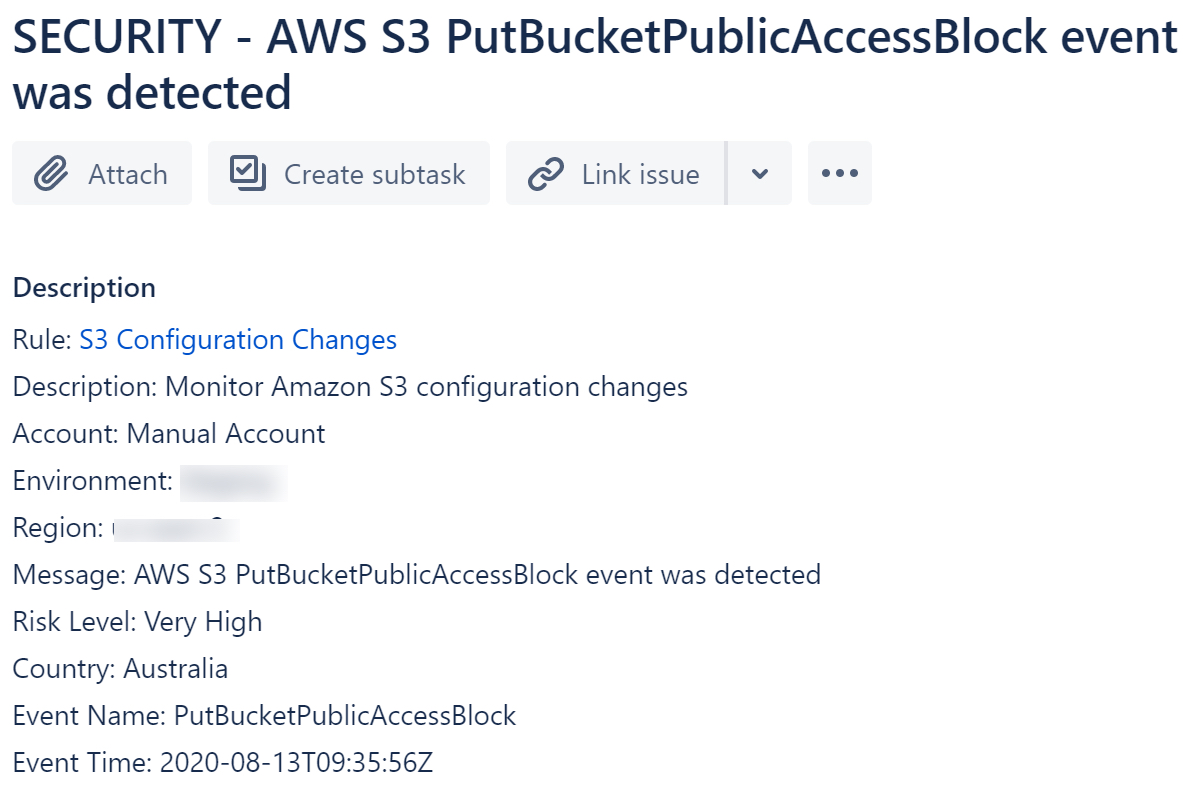The height and width of the screenshot is (795, 1195).
Task: Click the Manual Account value
Action: click(x=225, y=434)
